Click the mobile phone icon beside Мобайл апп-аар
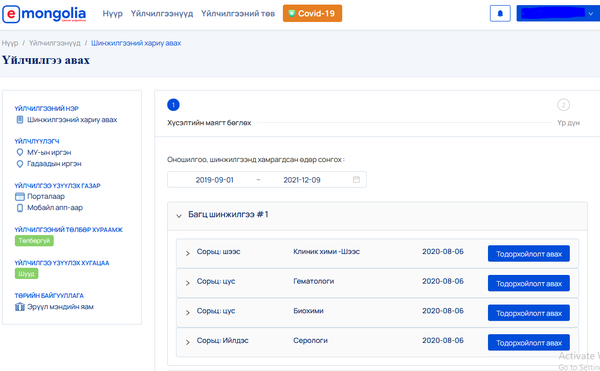The width and height of the screenshot is (600, 371). pyautogui.click(x=20, y=208)
